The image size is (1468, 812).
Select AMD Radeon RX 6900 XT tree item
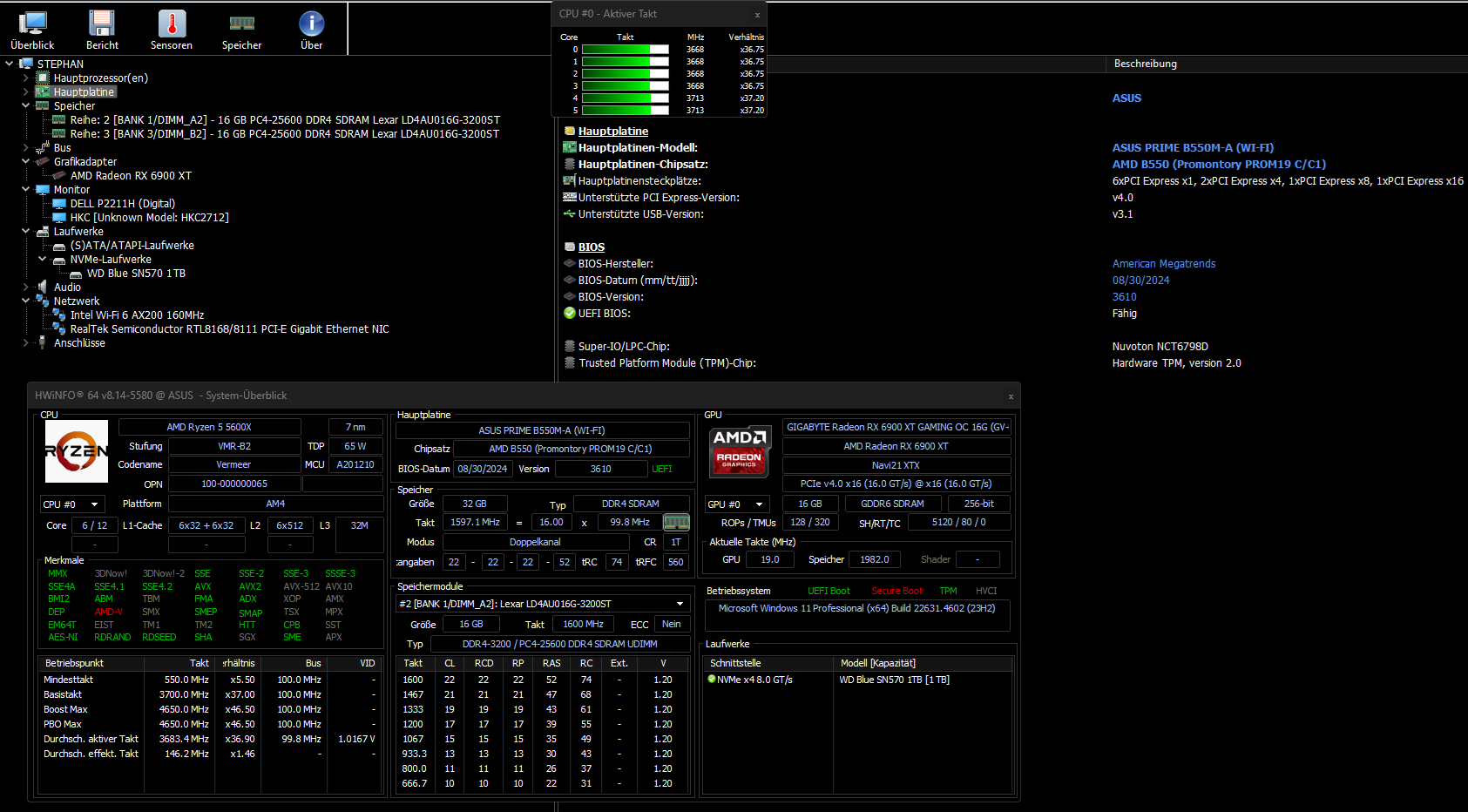(131, 175)
